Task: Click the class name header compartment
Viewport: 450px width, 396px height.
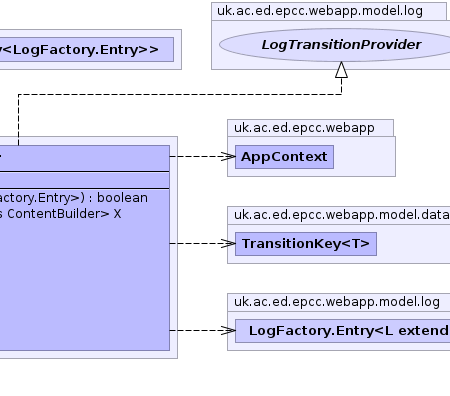Action: (85, 158)
